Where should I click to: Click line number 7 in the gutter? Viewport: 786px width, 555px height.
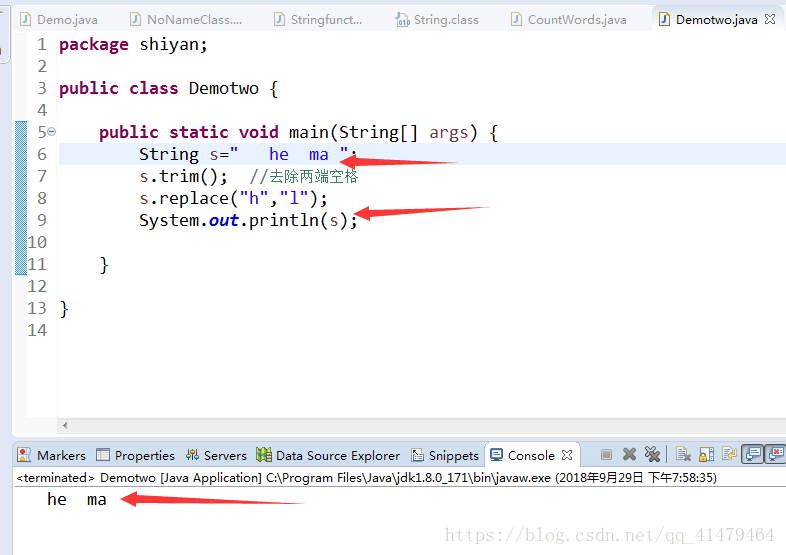tap(42, 176)
